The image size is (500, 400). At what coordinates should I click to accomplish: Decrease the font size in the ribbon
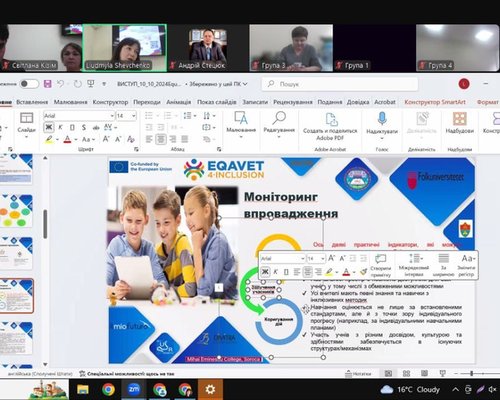pyautogui.click(x=118, y=139)
